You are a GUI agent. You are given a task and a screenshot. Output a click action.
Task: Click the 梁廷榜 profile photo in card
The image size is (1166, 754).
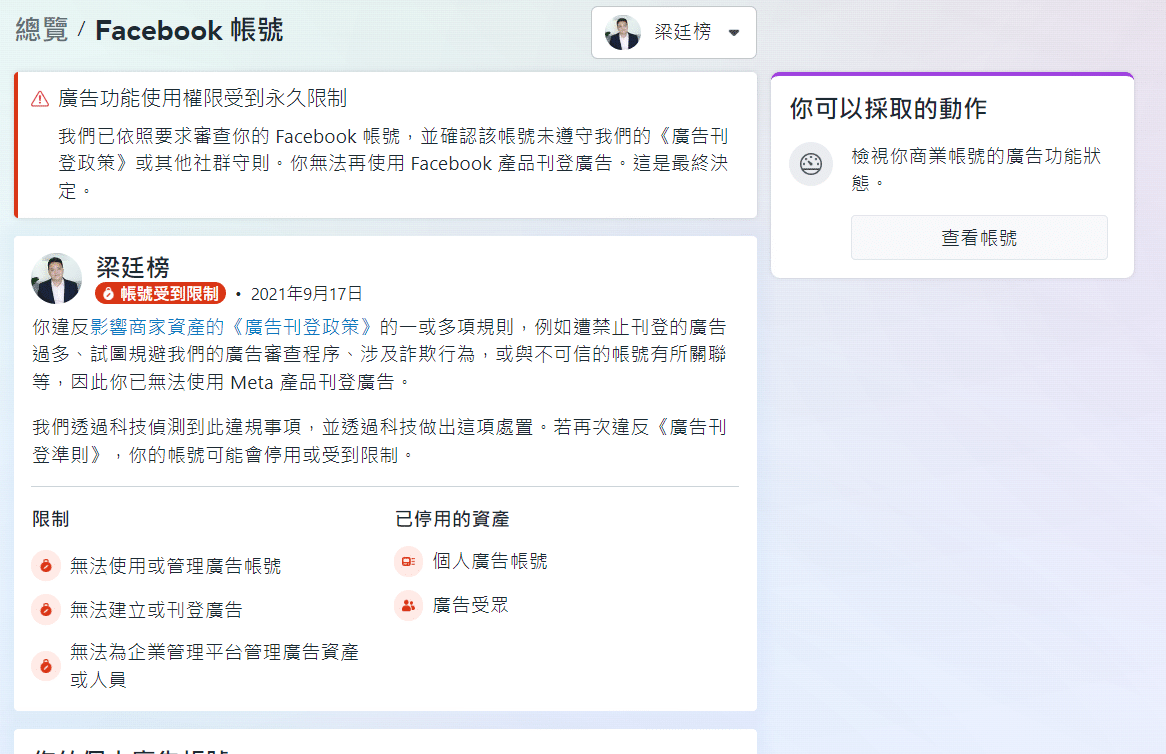click(56, 278)
